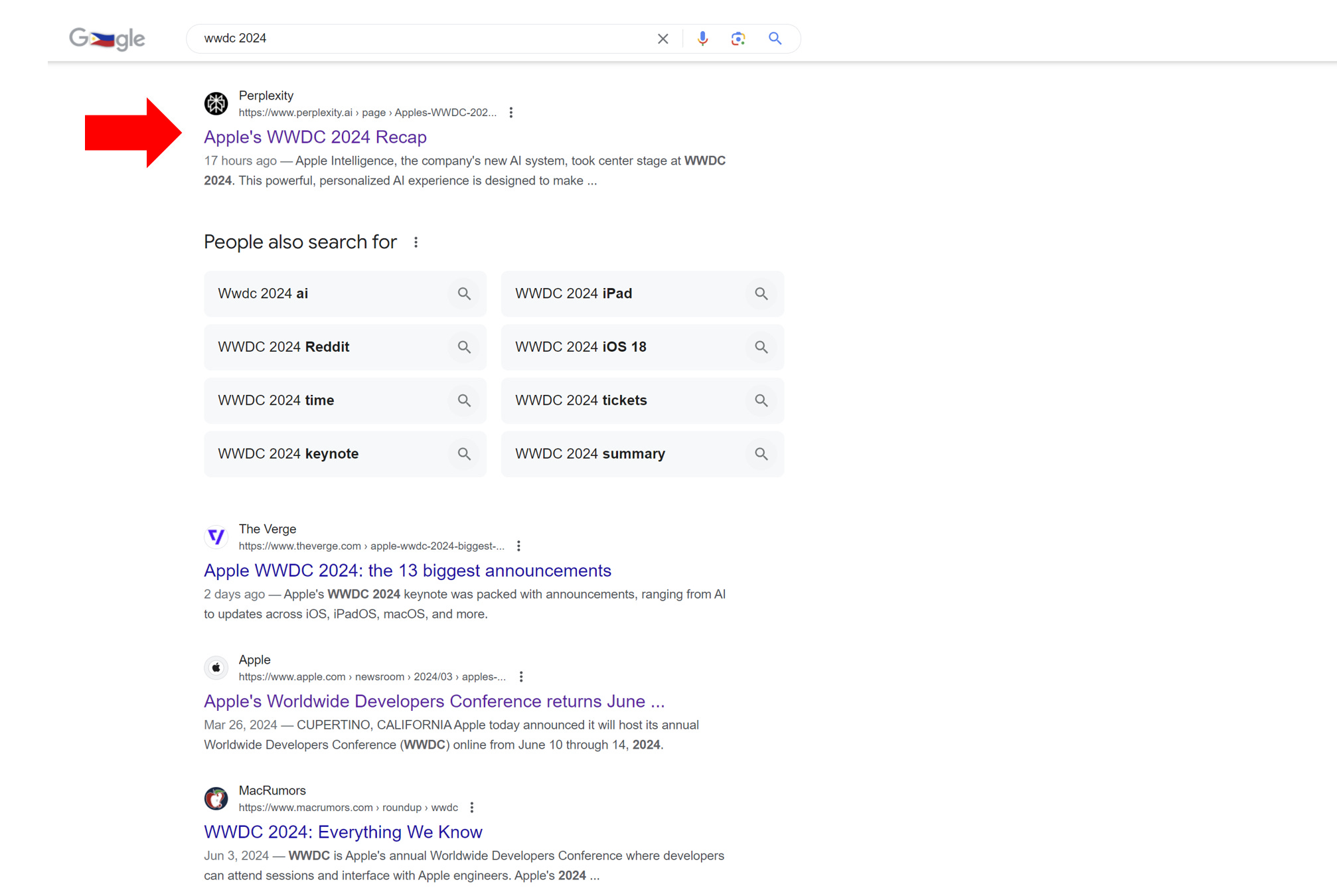Open three-dot menu for The Verge result
This screenshot has height=896, width=1337.
point(518,546)
